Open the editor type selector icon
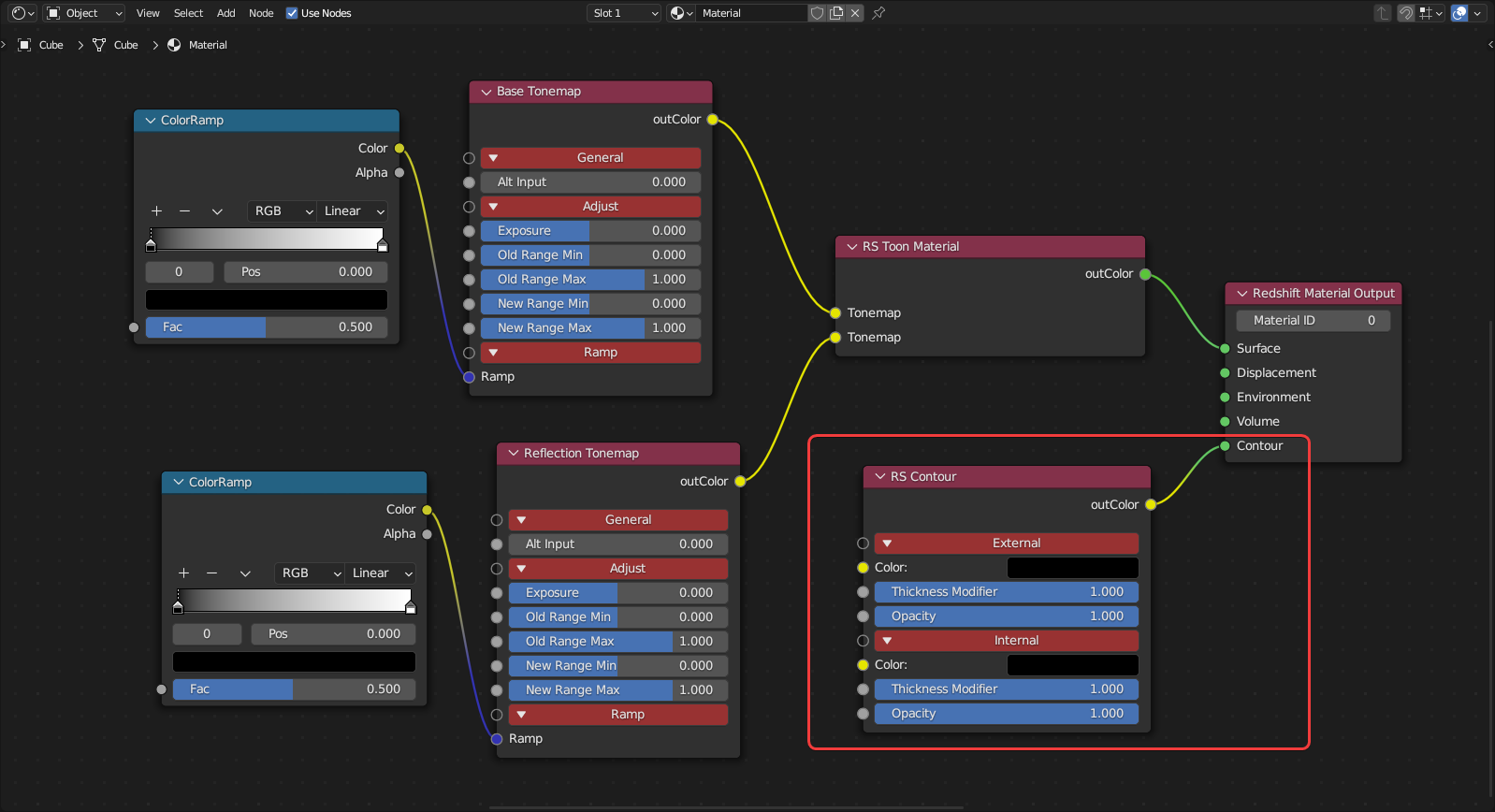1495x812 pixels. tap(23, 13)
